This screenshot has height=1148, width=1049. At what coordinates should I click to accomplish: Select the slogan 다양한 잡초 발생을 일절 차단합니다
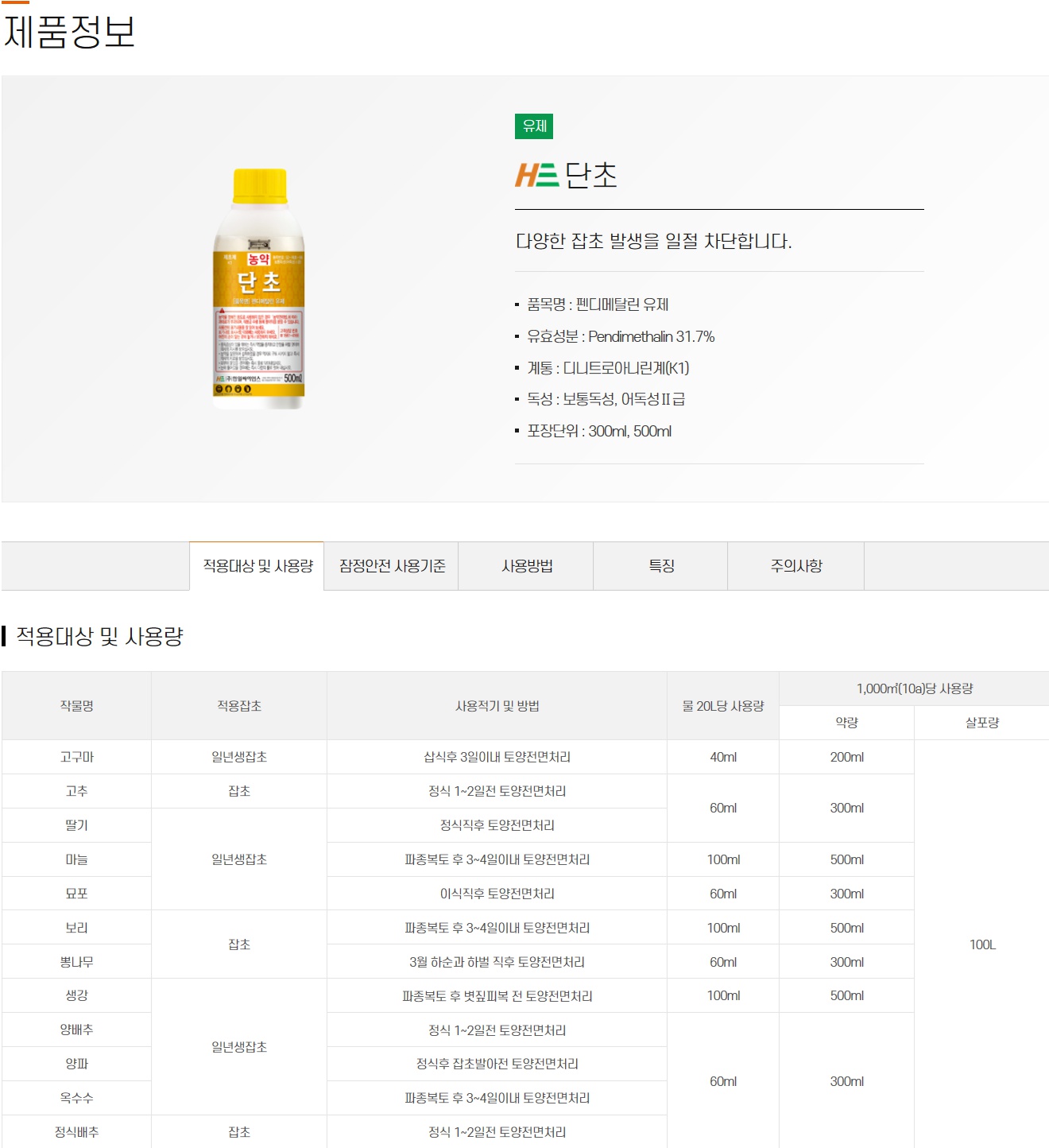653,241
